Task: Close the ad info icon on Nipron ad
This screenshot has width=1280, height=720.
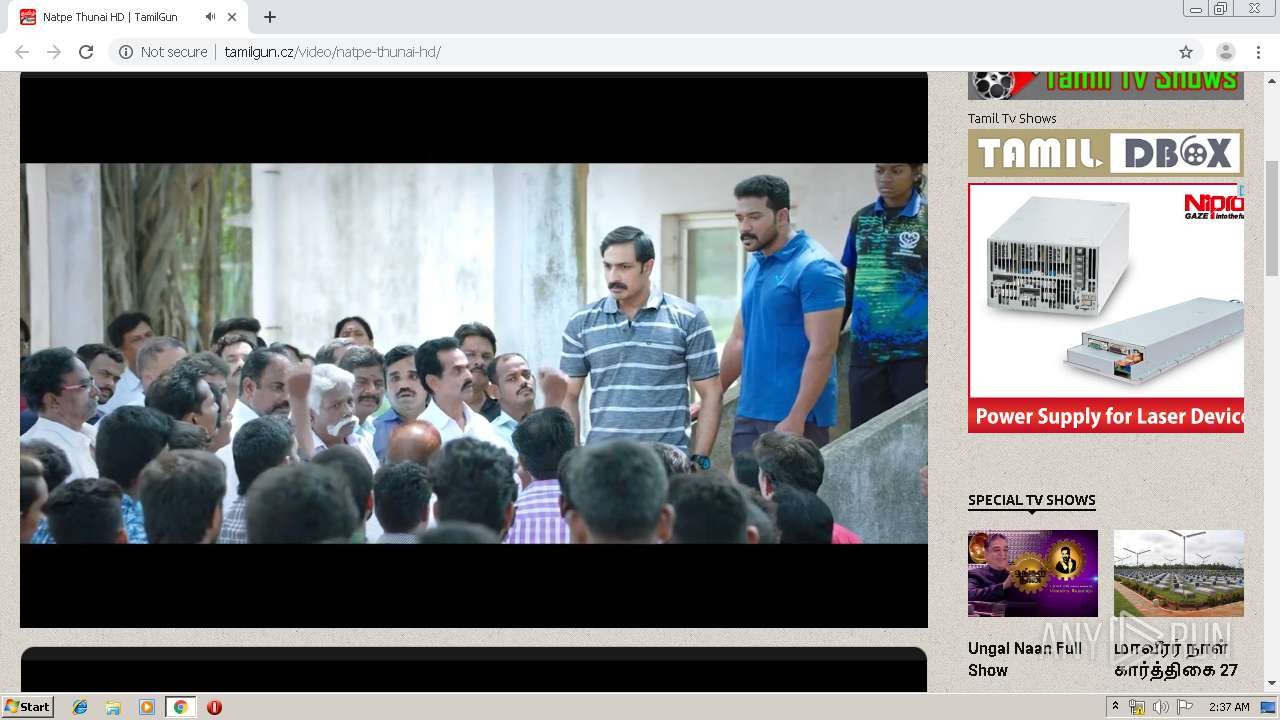Action: pyautogui.click(x=1240, y=189)
